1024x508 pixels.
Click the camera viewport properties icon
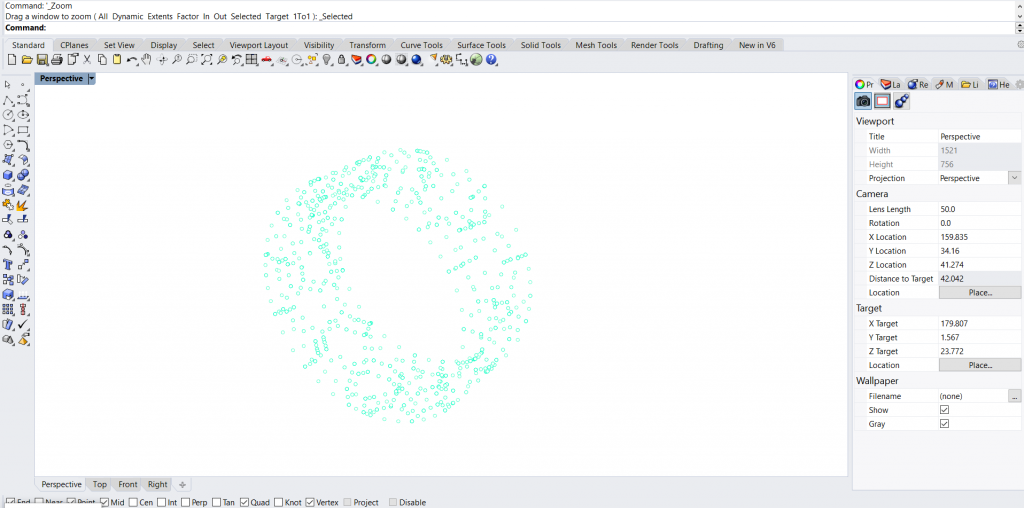[863, 101]
